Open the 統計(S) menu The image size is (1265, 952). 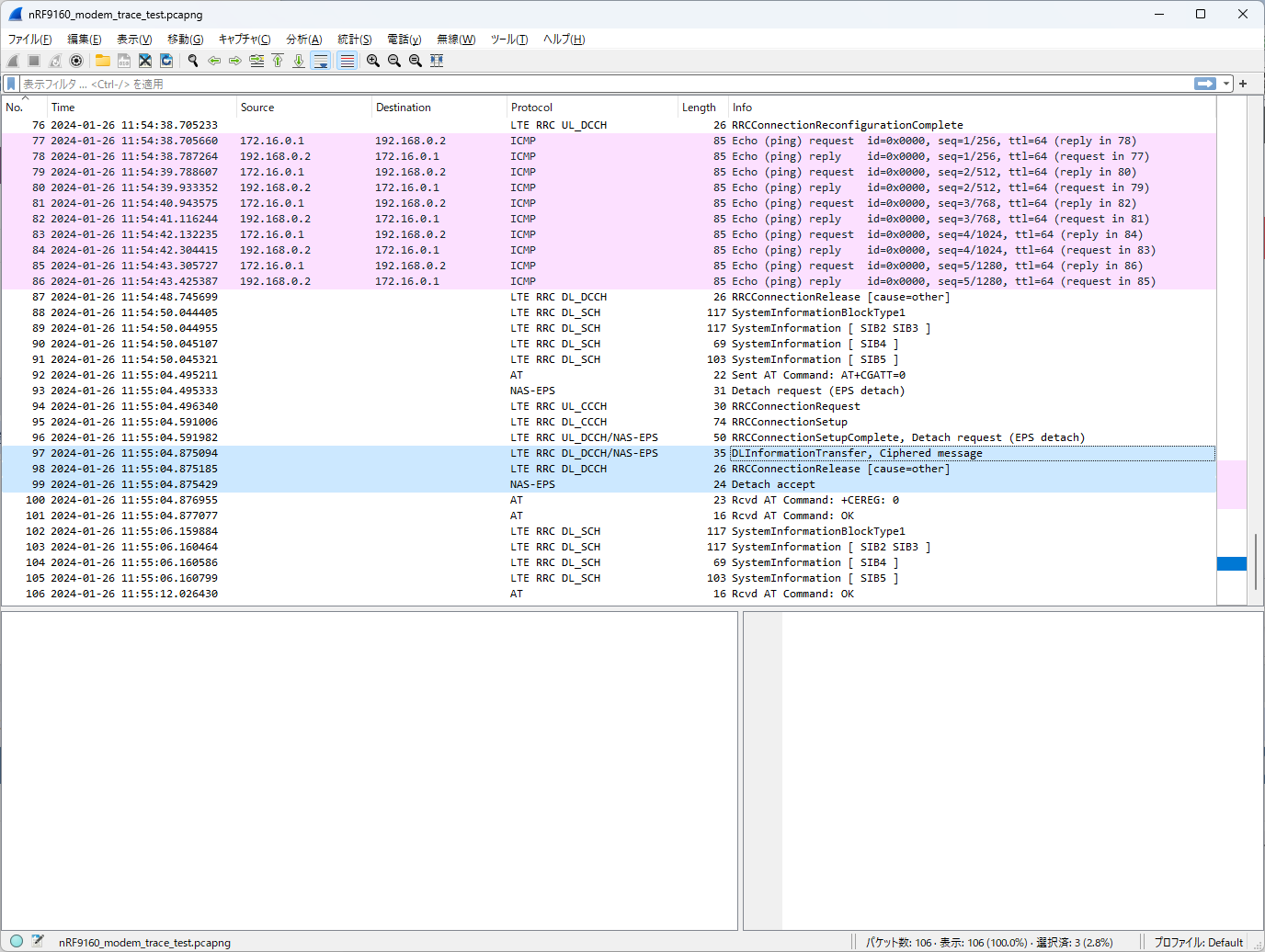click(354, 40)
